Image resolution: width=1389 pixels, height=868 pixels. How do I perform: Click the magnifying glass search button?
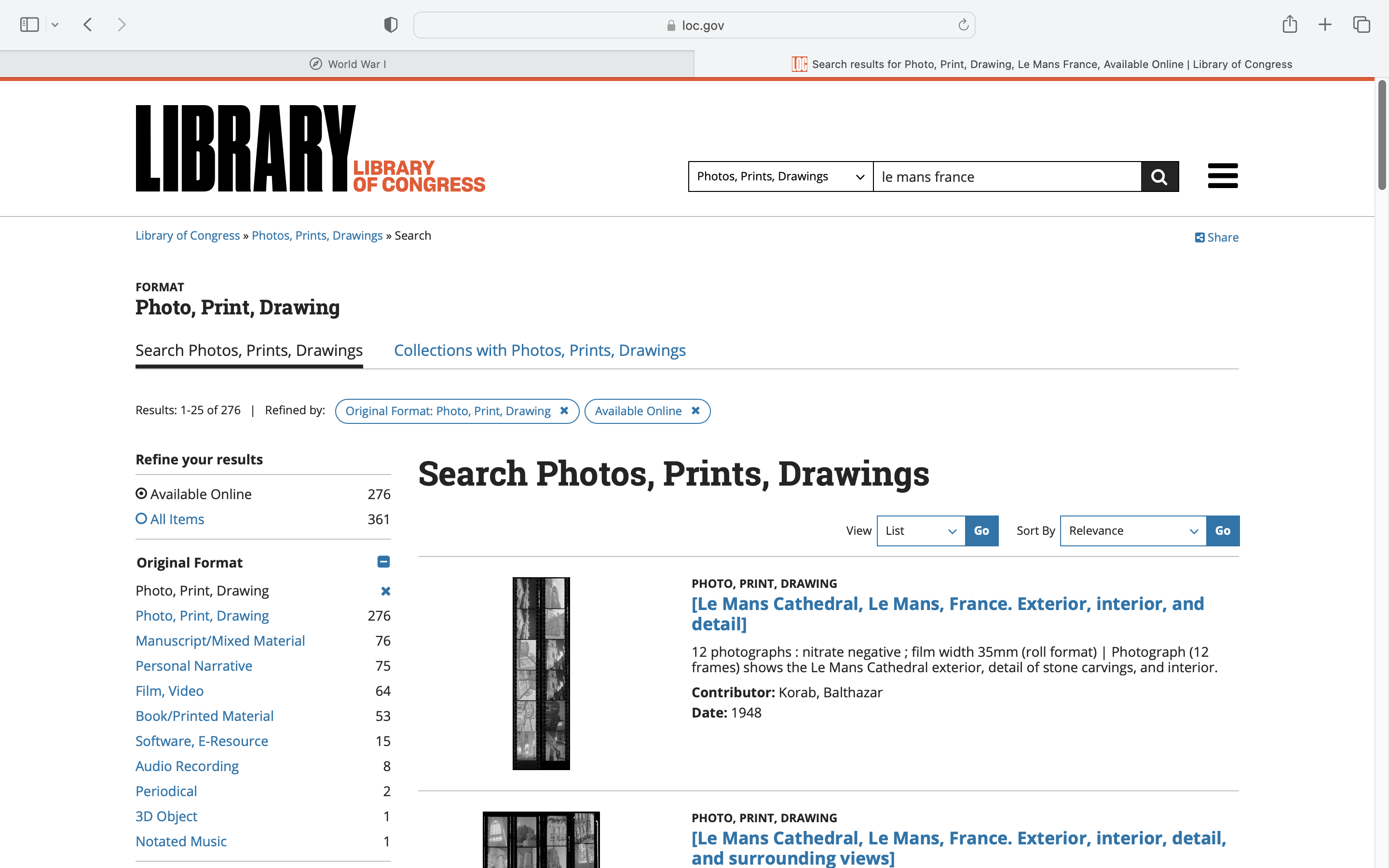(x=1159, y=176)
